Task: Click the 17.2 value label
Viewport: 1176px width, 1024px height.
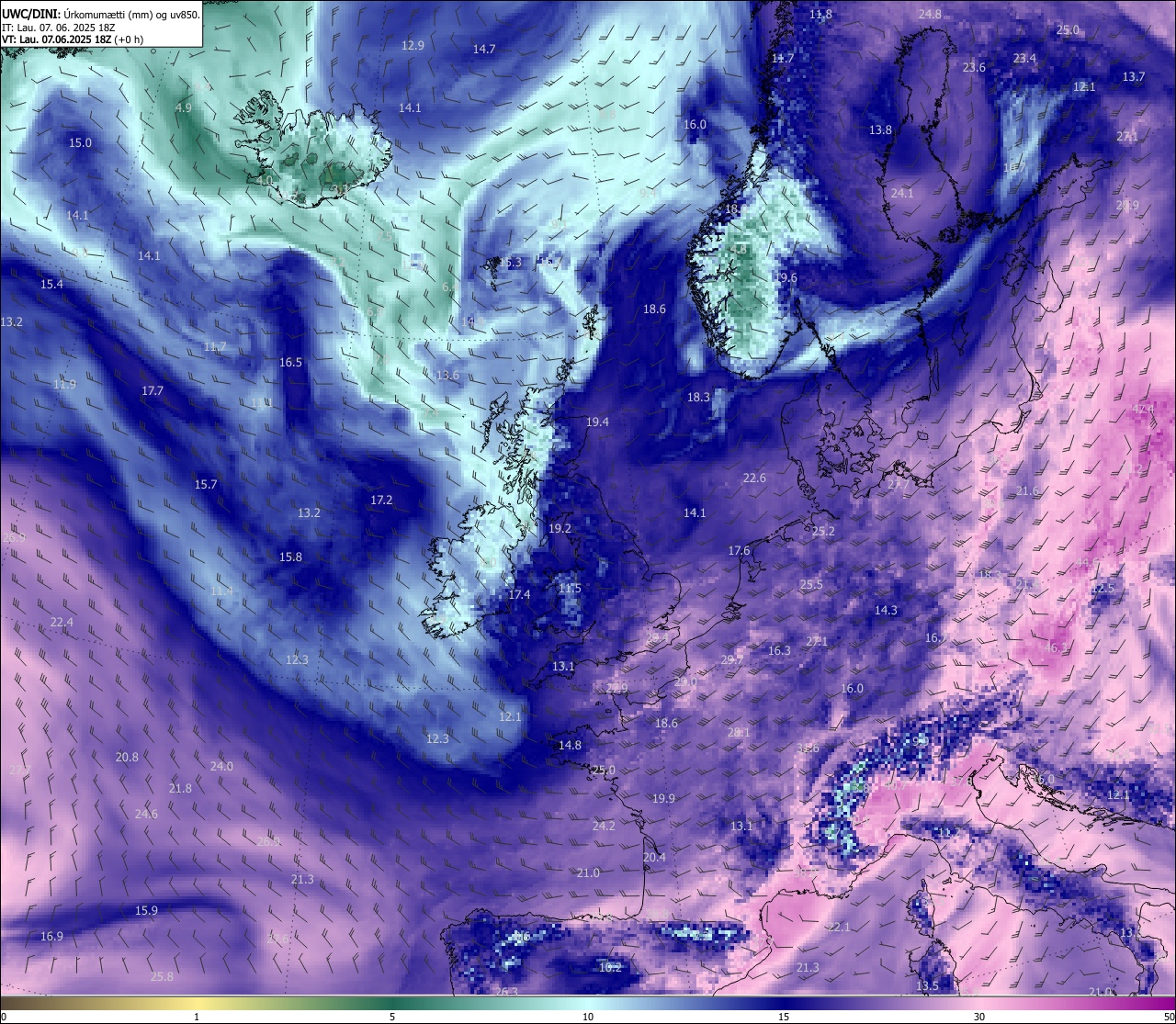Action: click(381, 501)
